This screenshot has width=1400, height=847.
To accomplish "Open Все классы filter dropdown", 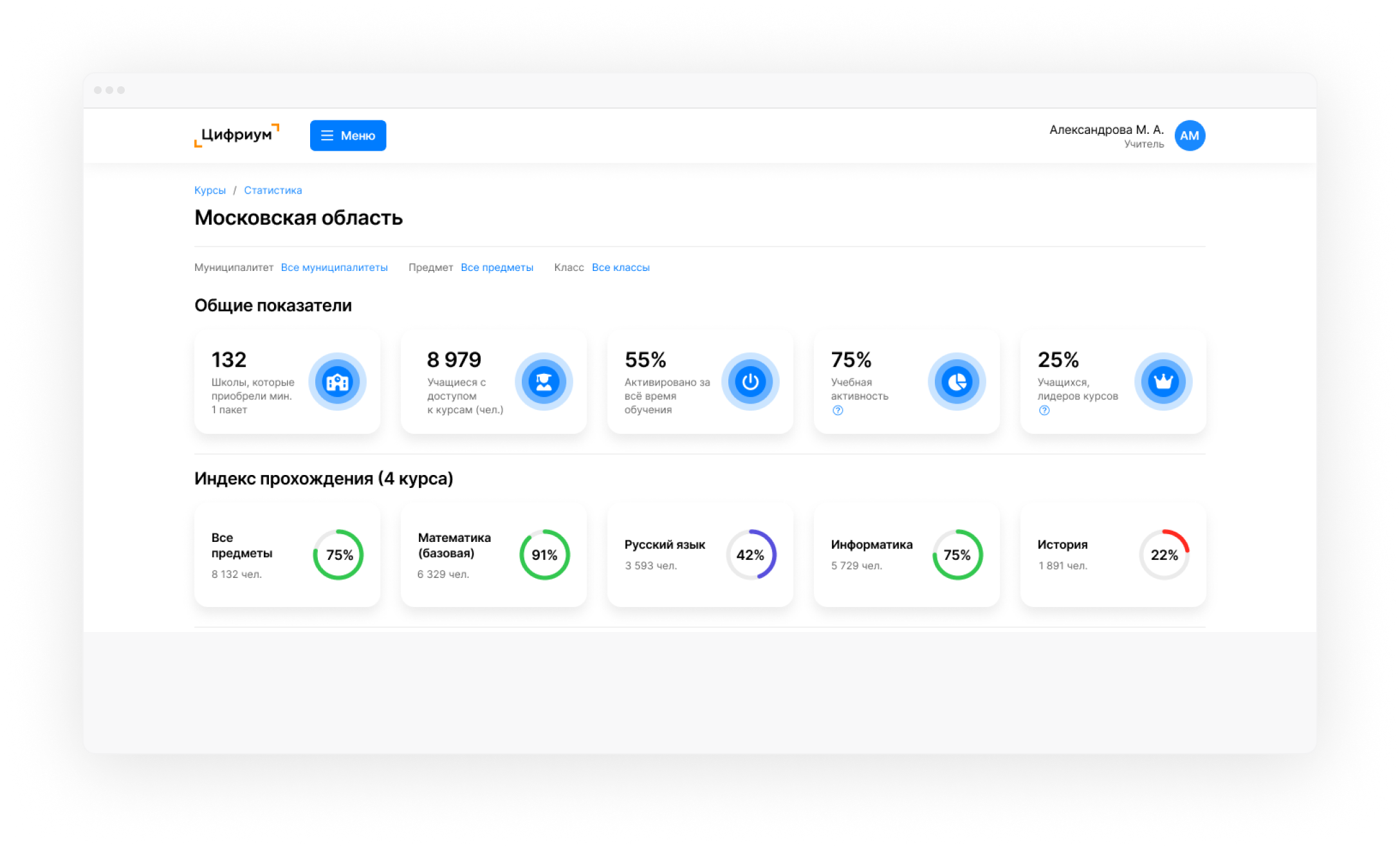I will tap(620, 267).
